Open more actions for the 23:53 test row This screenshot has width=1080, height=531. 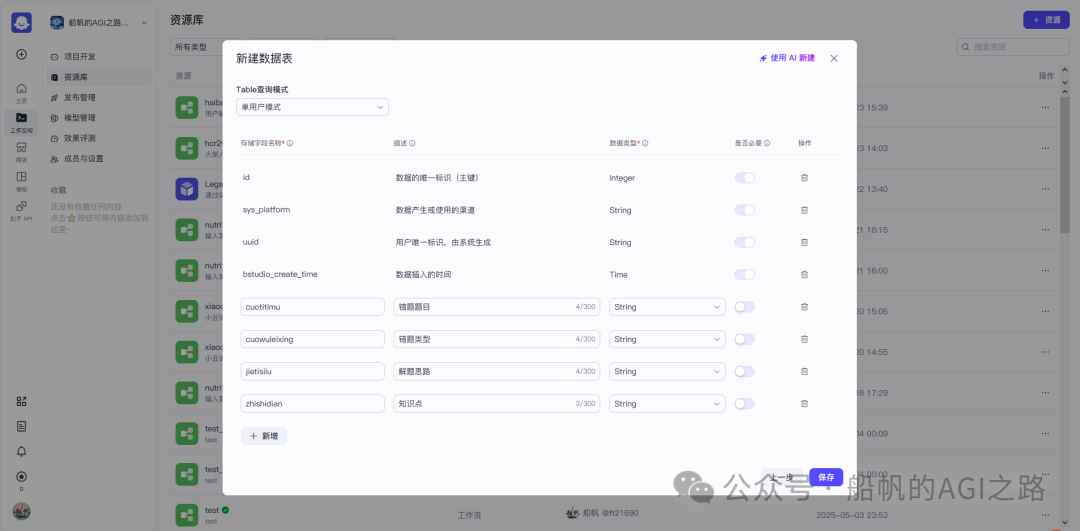(x=1045, y=514)
